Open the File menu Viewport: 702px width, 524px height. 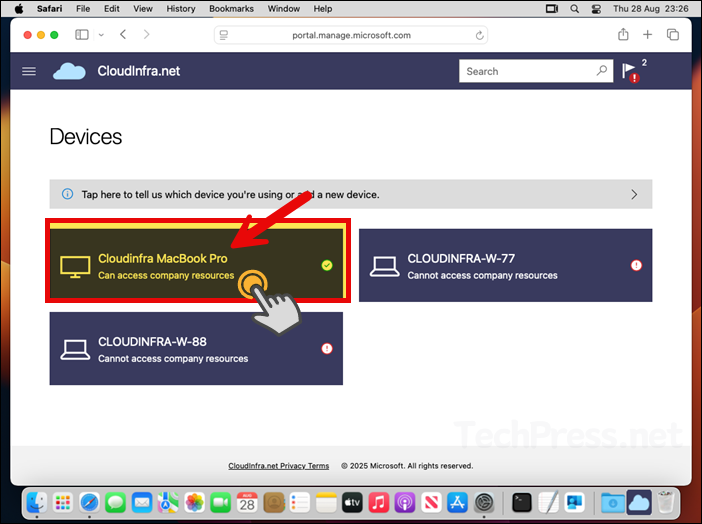pos(83,9)
